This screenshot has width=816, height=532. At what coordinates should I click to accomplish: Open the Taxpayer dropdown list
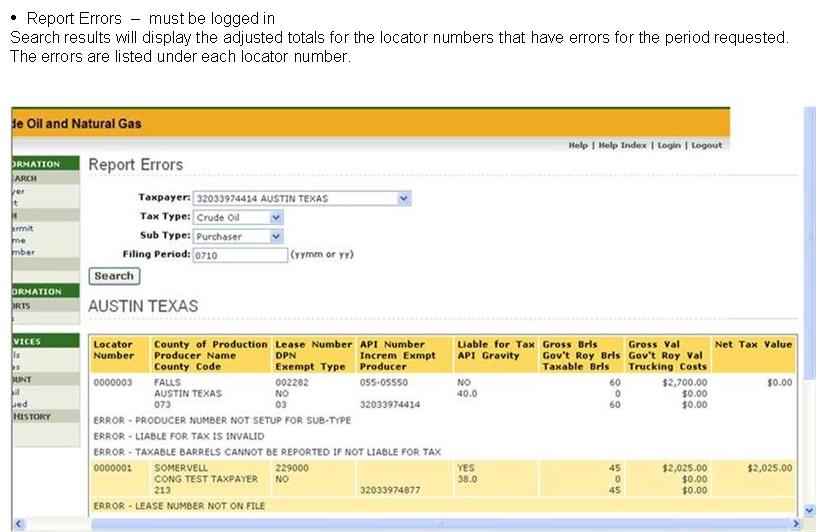coord(403,198)
